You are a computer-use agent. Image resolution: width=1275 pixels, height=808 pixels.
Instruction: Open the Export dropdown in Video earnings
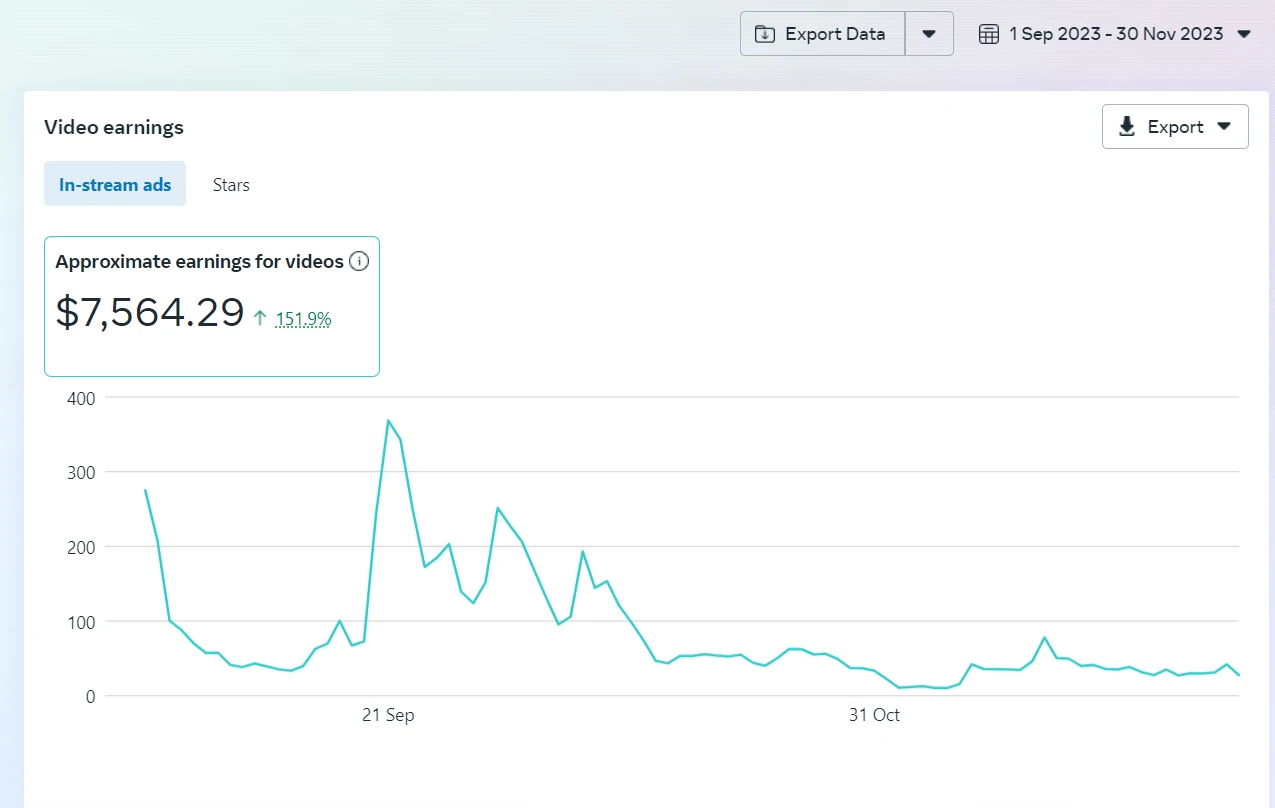click(x=1175, y=127)
